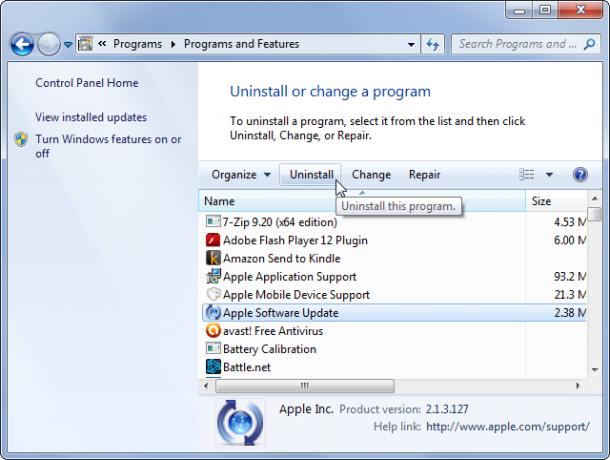Select Apple Application Support
This screenshot has height=460, width=610.
394,277
